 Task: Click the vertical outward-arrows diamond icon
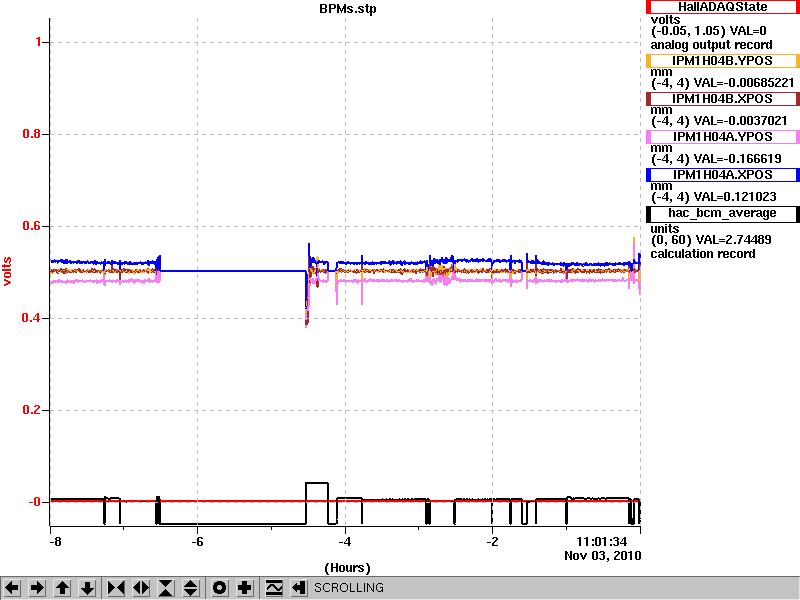coord(190,588)
